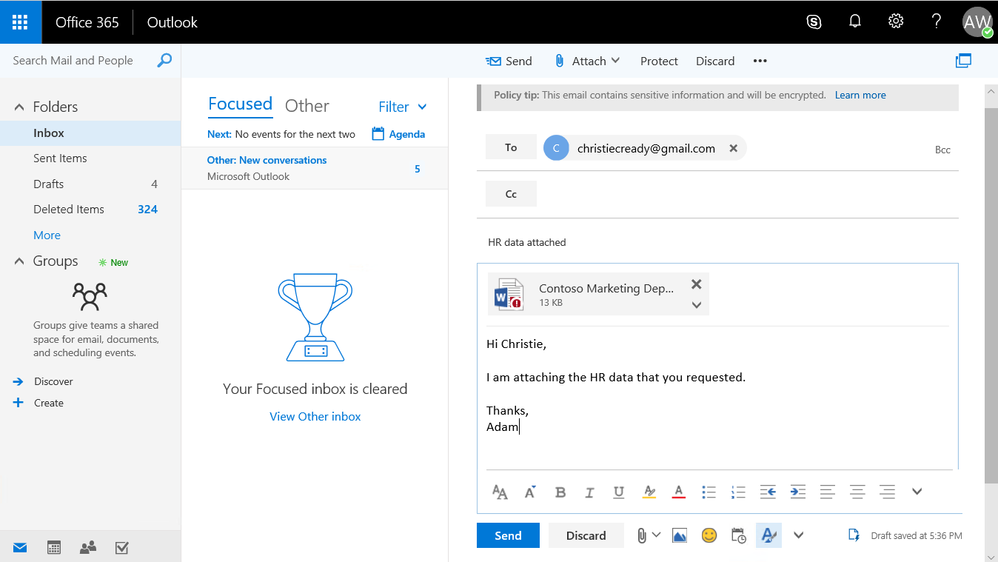Remove recipient christiecready@gmail.com
The height and width of the screenshot is (562, 998).
(733, 148)
